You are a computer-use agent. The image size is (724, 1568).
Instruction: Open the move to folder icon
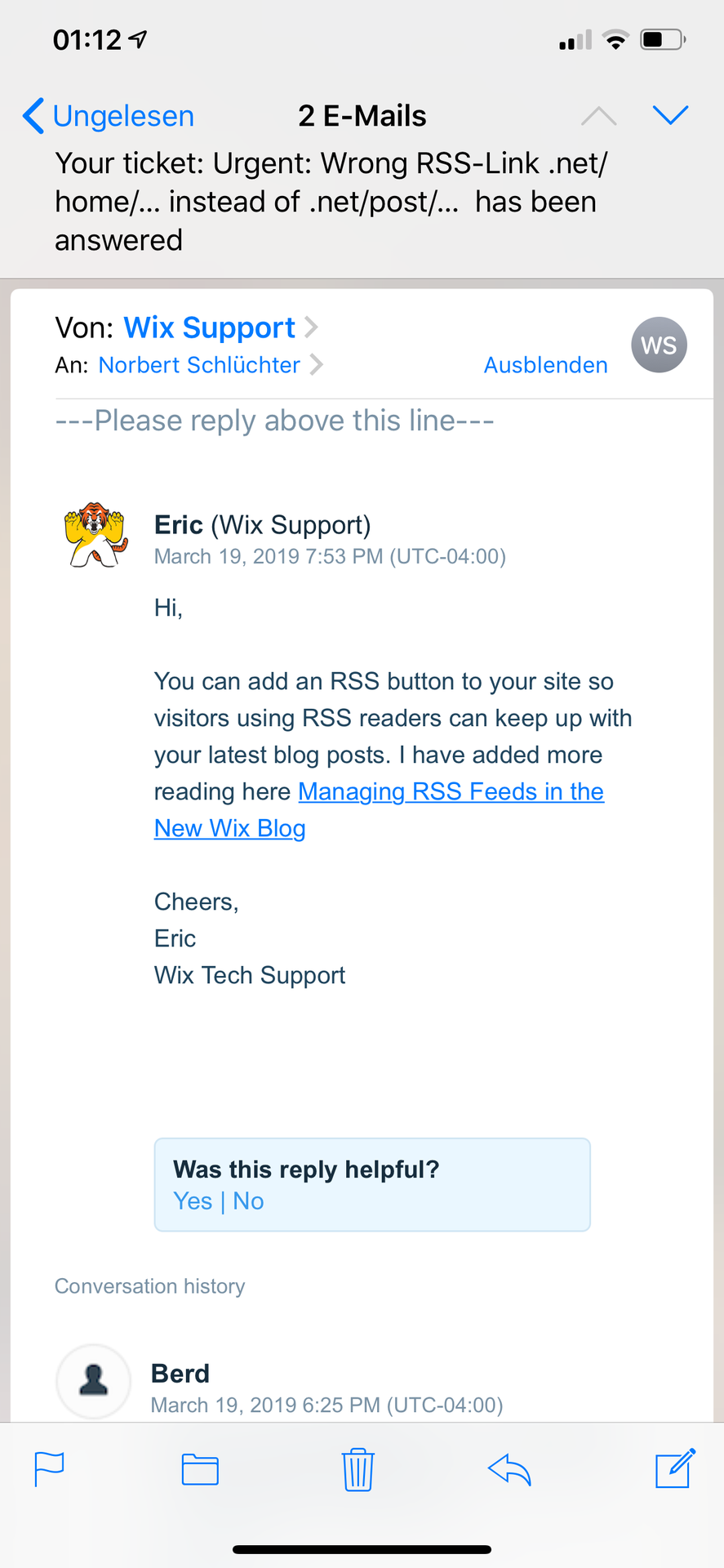click(x=200, y=1469)
